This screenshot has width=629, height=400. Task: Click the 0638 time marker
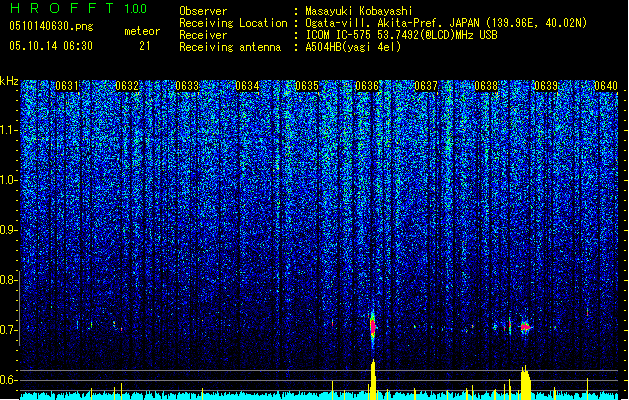[486, 86]
